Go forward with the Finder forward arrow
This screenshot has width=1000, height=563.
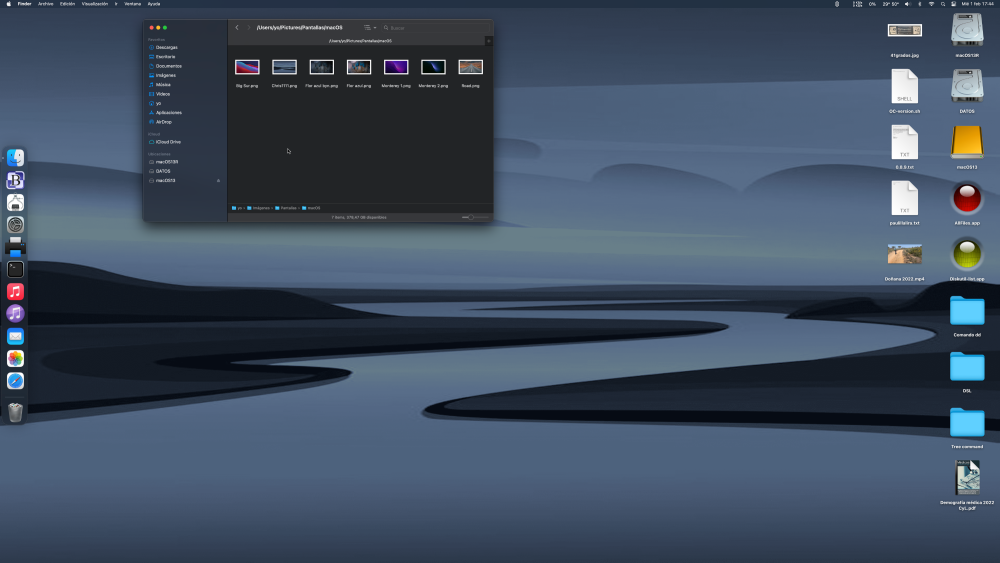click(249, 27)
